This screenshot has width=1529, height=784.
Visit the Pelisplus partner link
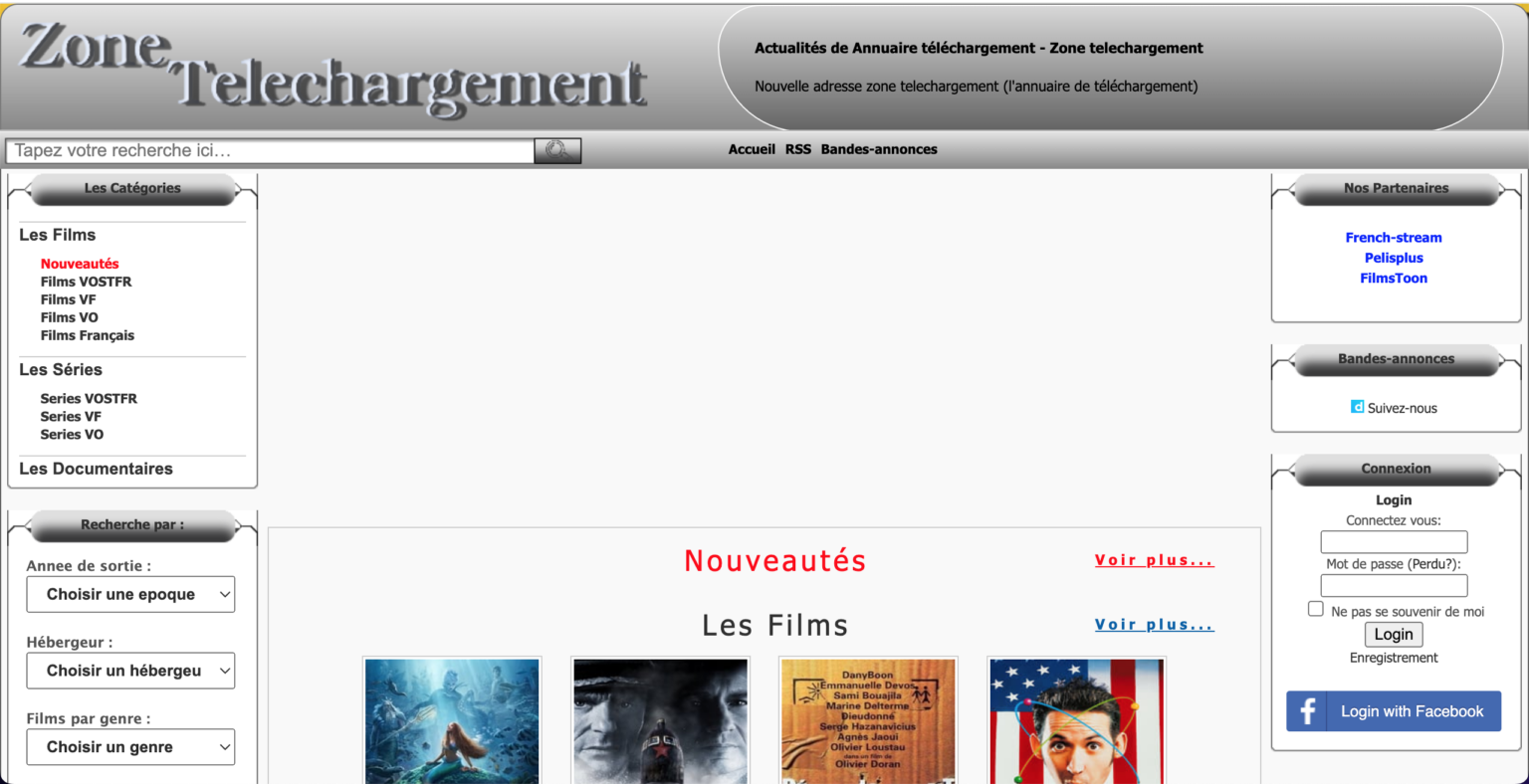pyautogui.click(x=1394, y=258)
